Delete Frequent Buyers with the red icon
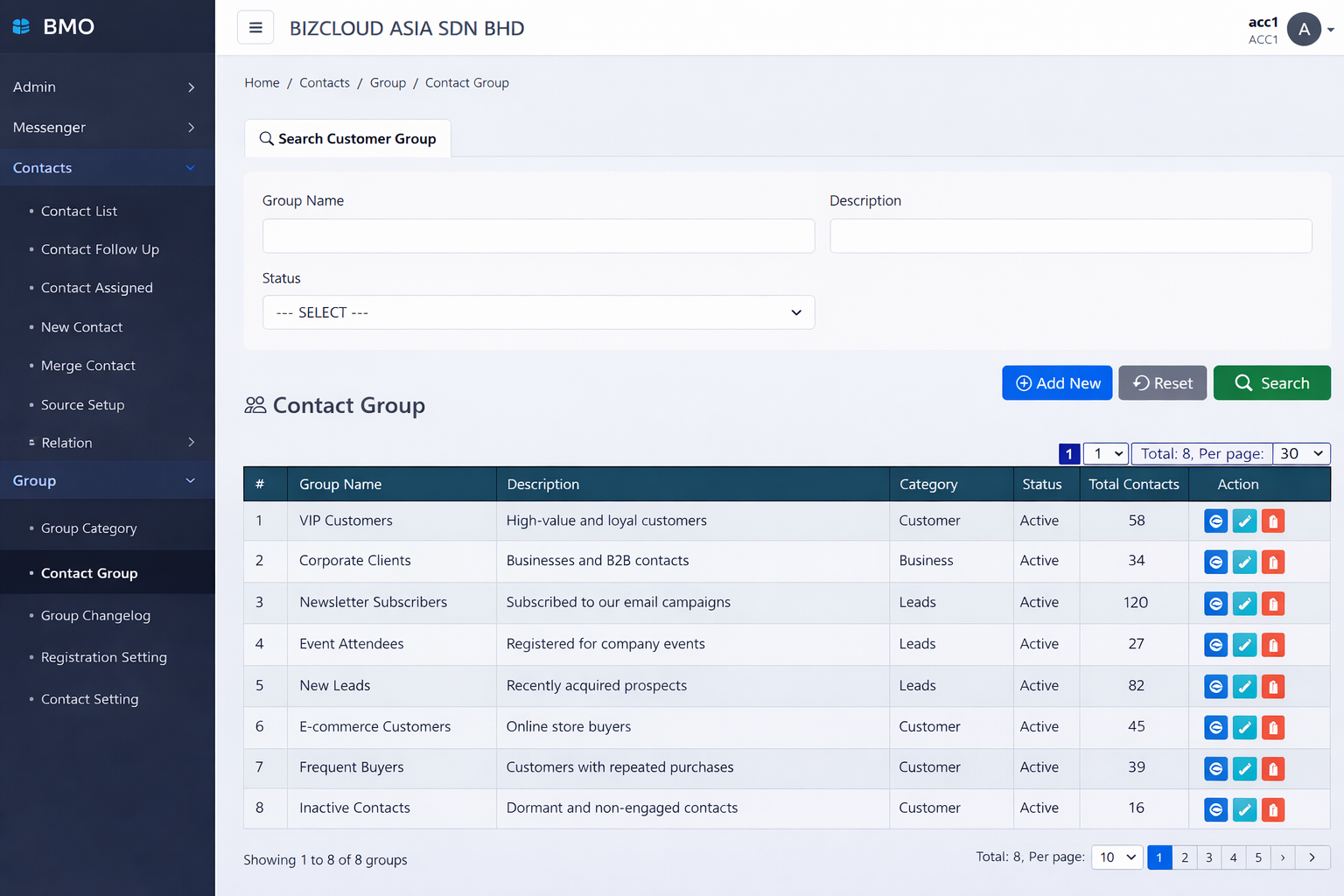Image resolution: width=1344 pixels, height=896 pixels. tap(1273, 769)
